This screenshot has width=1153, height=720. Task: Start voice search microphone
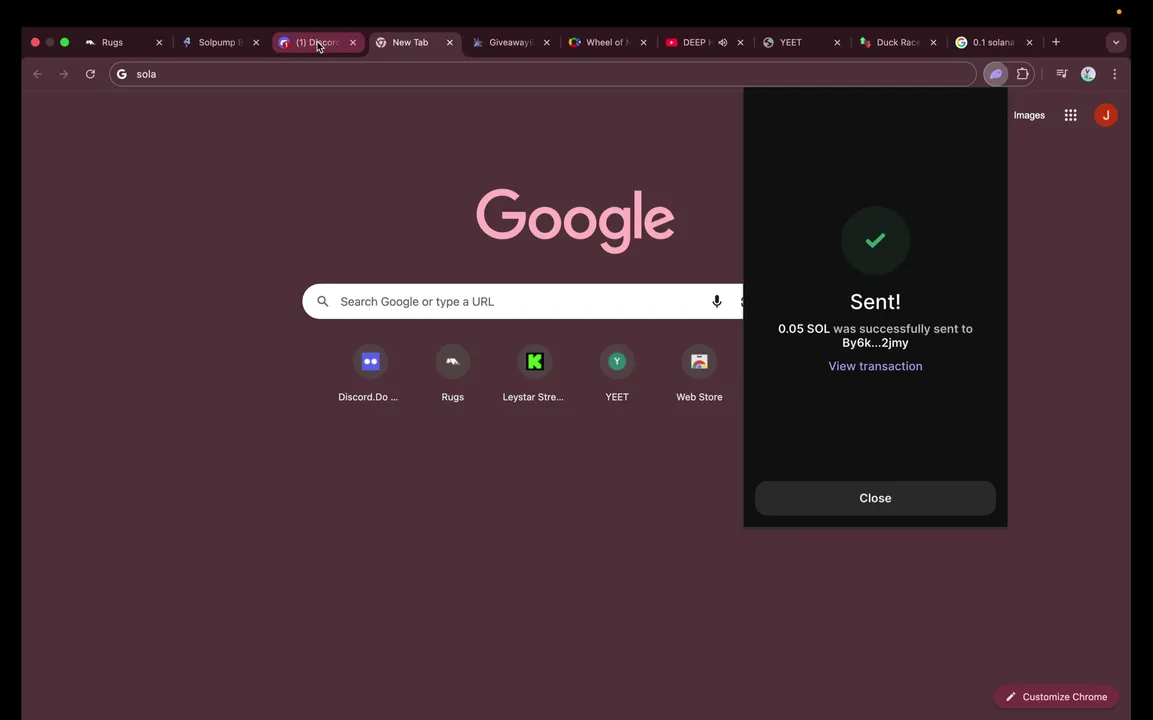tap(716, 302)
